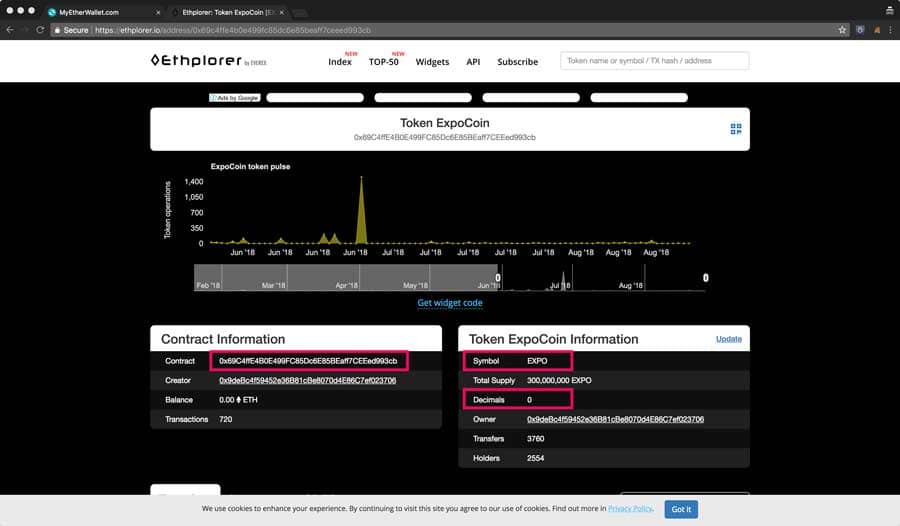900x526 pixels.
Task: Click the Update link in token information
Action: click(x=728, y=339)
